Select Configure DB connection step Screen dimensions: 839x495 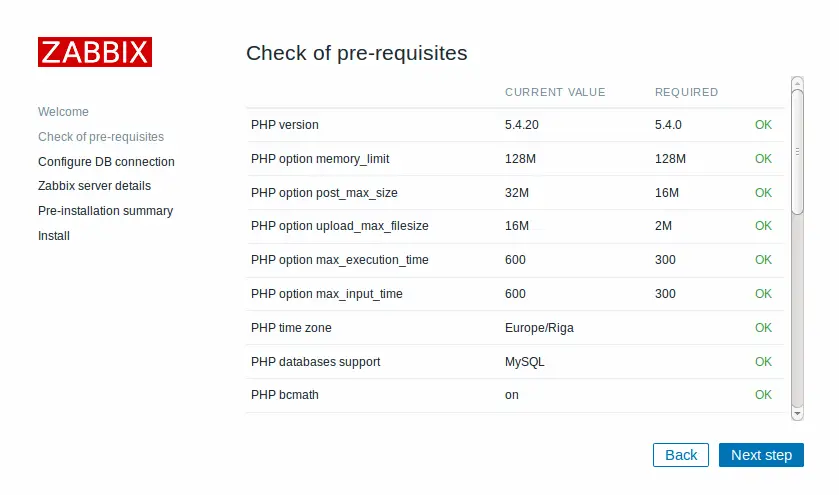point(106,162)
